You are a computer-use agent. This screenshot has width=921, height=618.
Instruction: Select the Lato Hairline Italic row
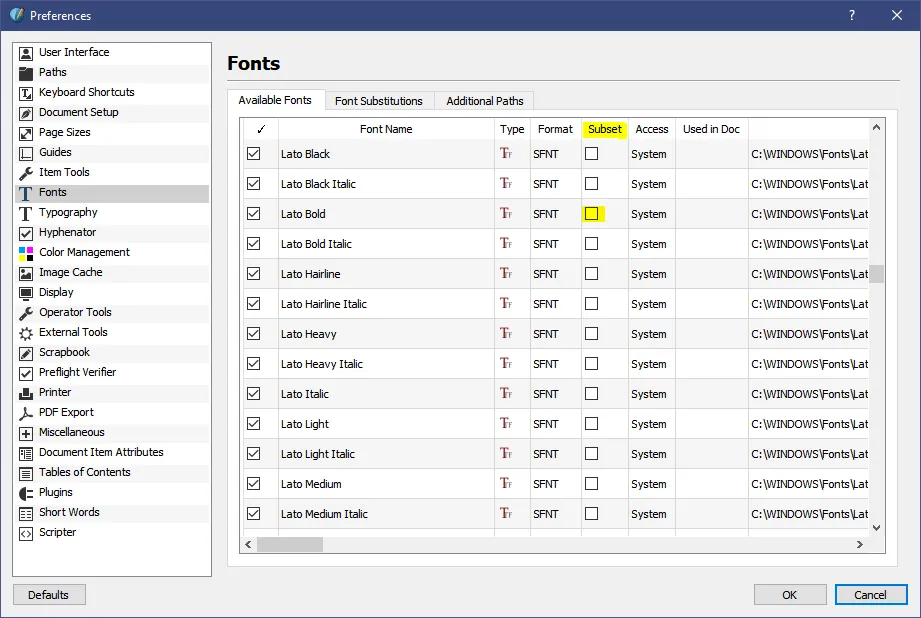556,304
